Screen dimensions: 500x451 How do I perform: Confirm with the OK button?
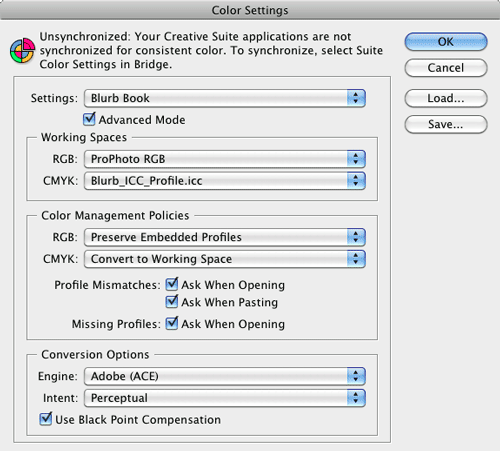446,42
